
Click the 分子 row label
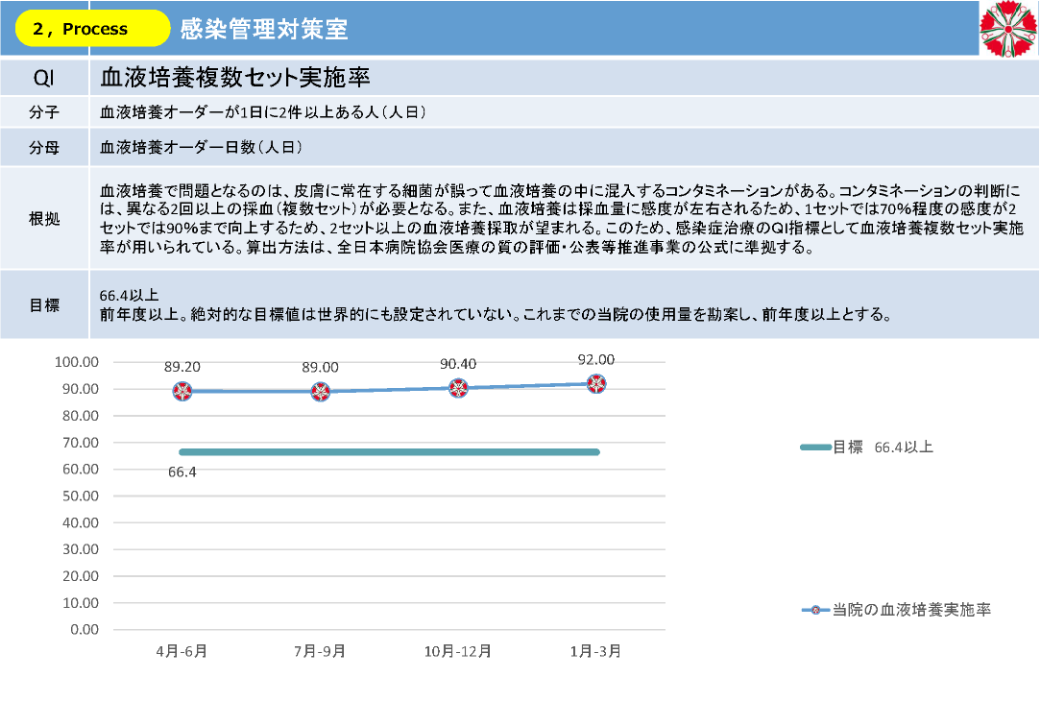44,112
